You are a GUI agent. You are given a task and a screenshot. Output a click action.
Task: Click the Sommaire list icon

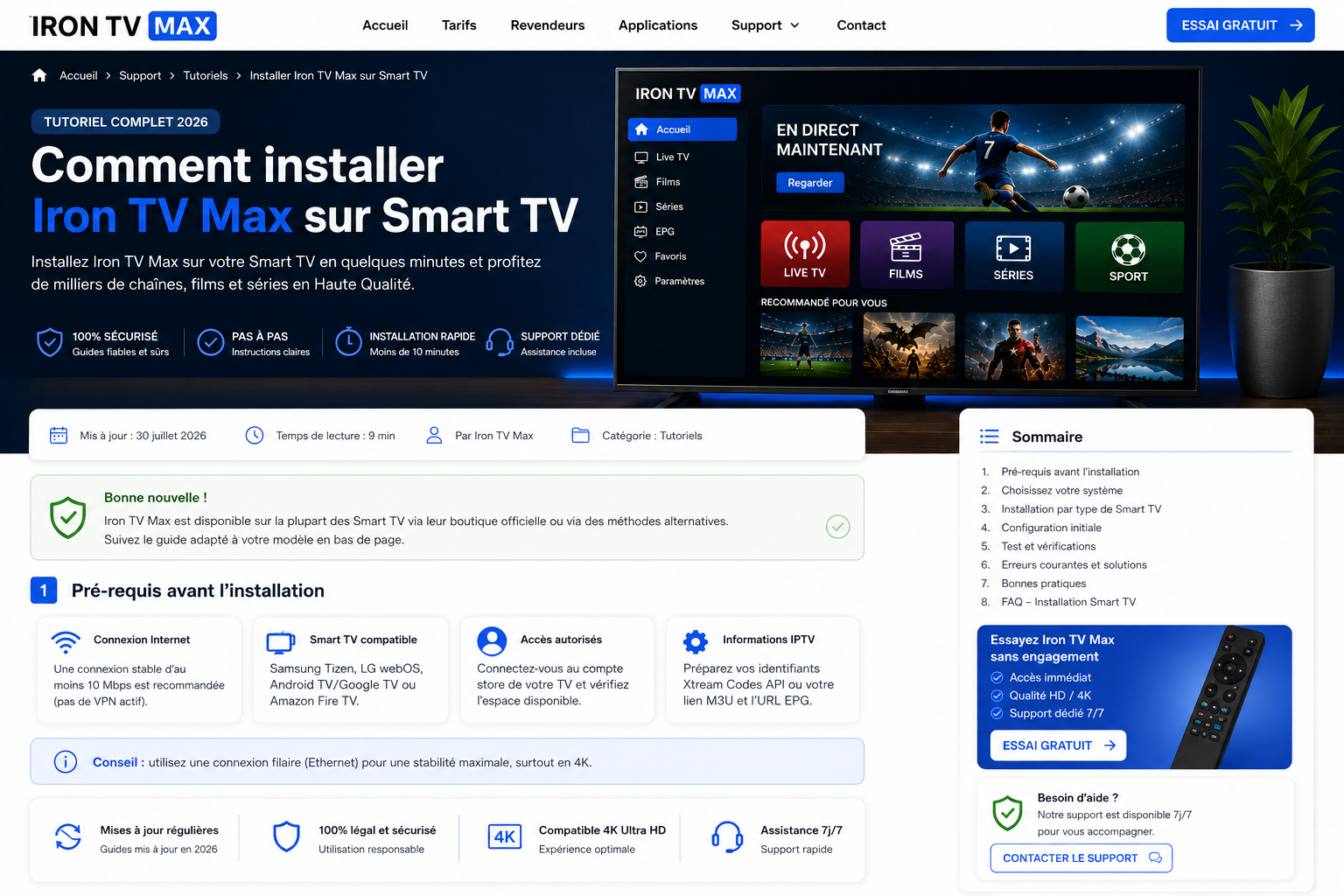coord(990,437)
